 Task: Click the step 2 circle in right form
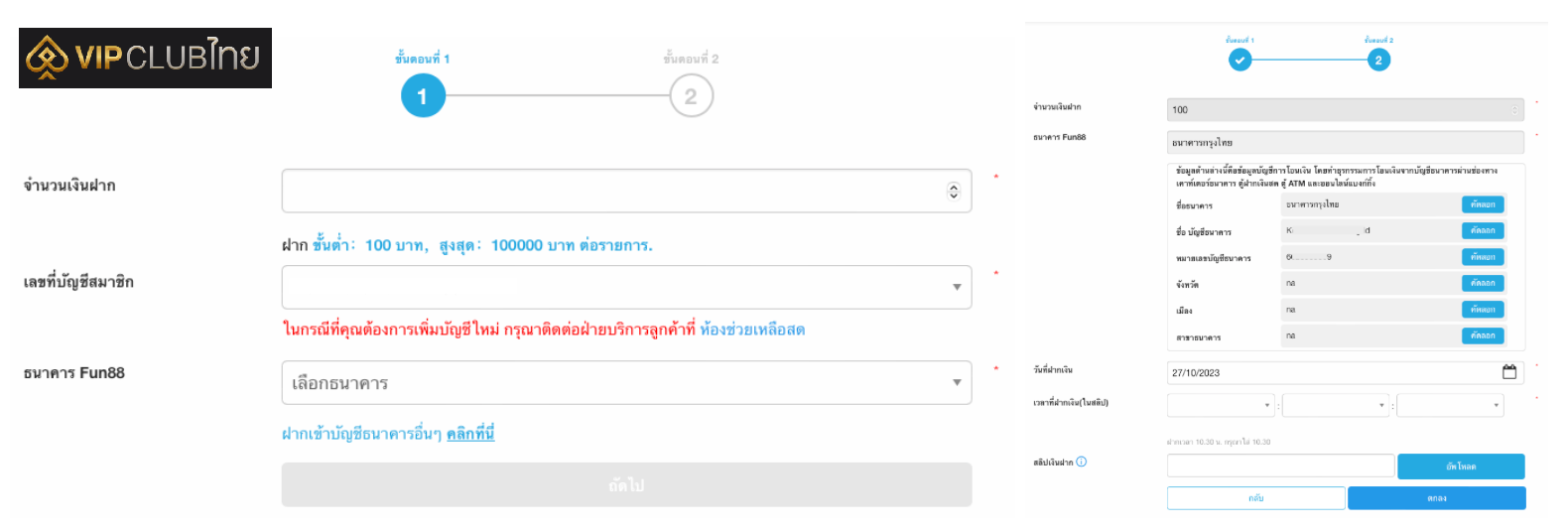1377,61
